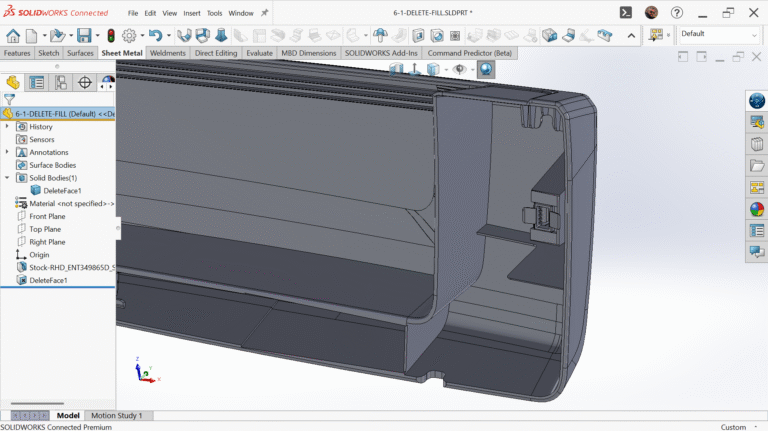Image resolution: width=768 pixels, height=431 pixels.
Task: Open Custom Properties in the task pane
Action: pos(757,230)
